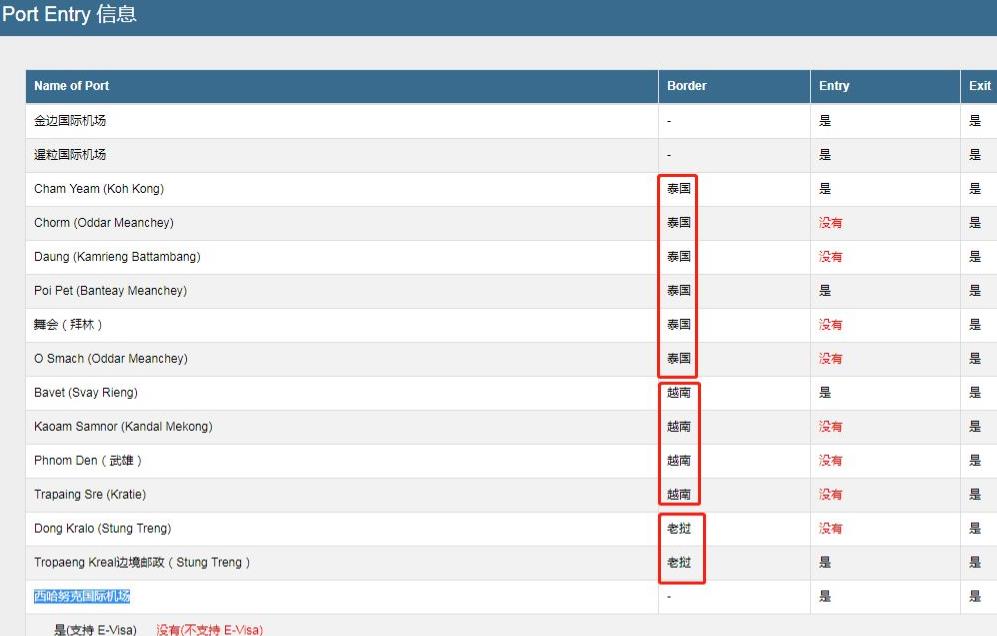Click the highlighted 西哈努克国际机场 text
This screenshot has height=636, width=997.
point(82,597)
